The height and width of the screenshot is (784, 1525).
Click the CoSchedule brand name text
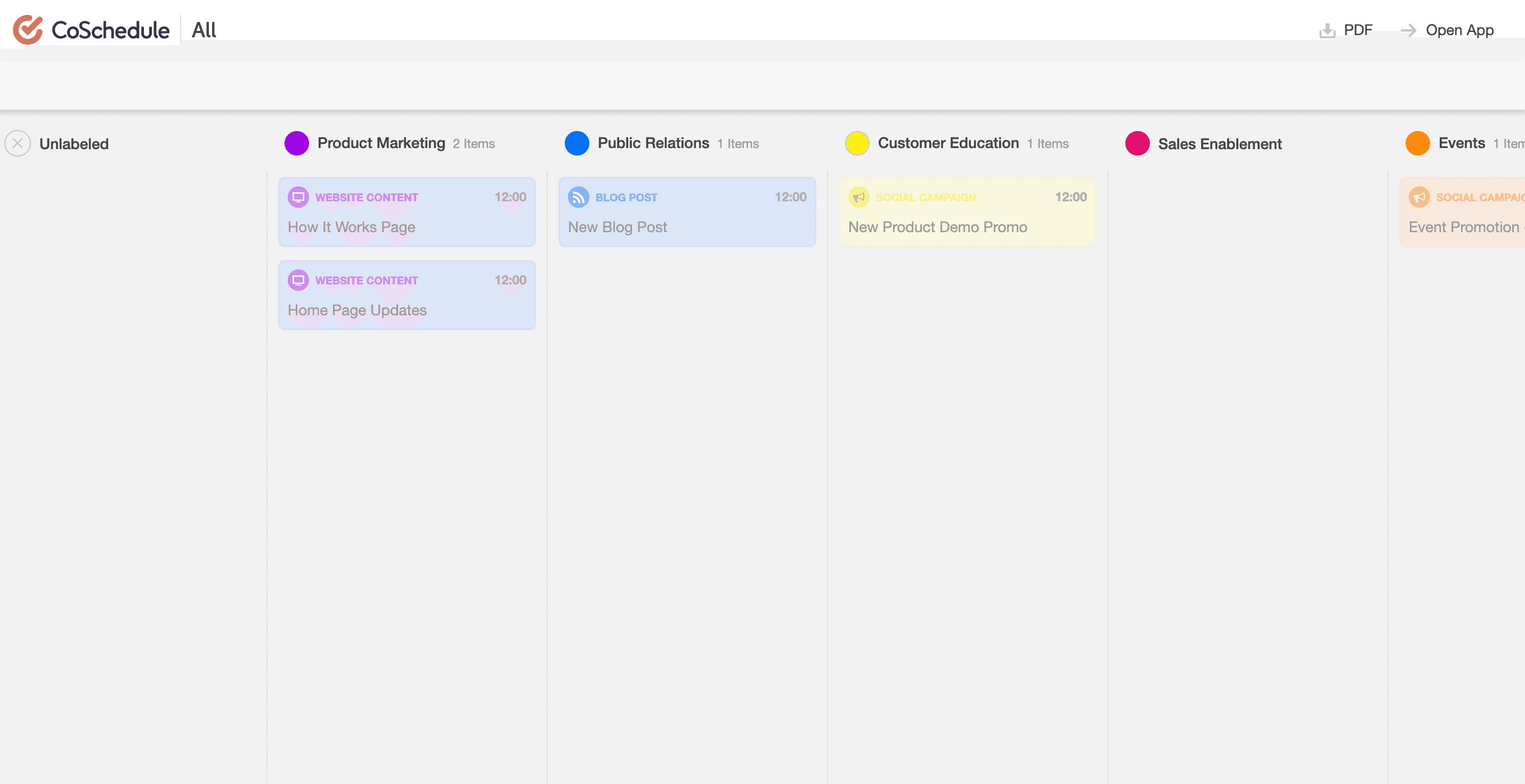pyautogui.click(x=110, y=30)
